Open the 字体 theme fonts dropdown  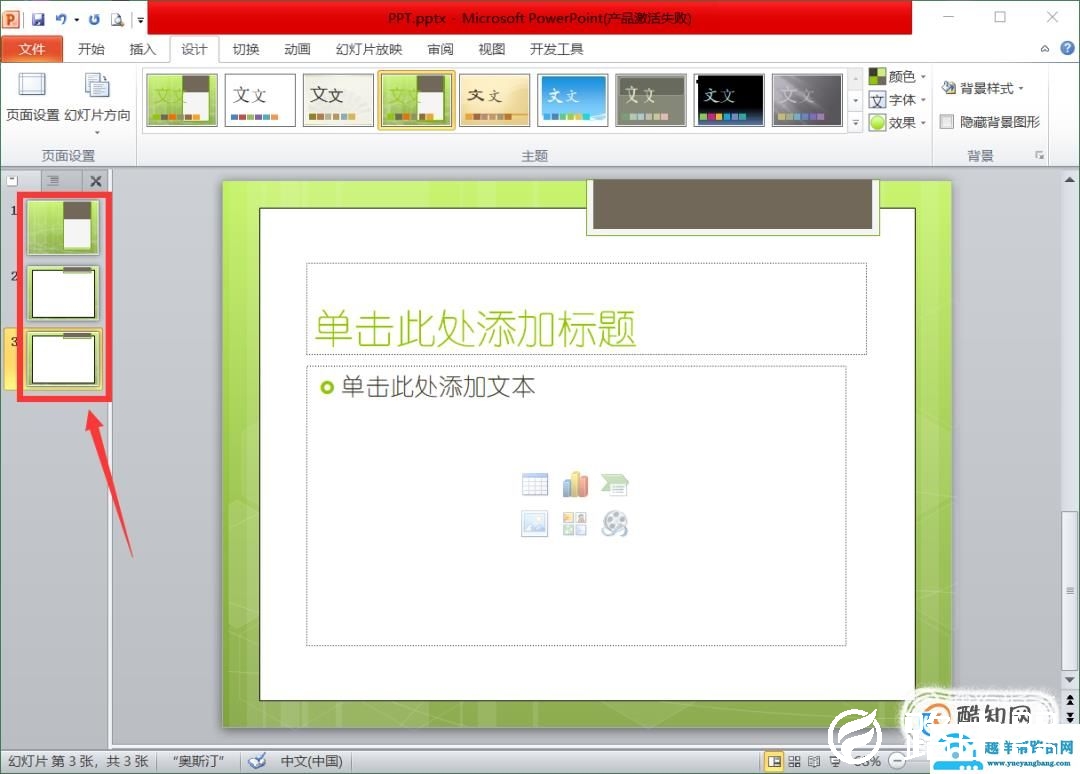tap(895, 99)
